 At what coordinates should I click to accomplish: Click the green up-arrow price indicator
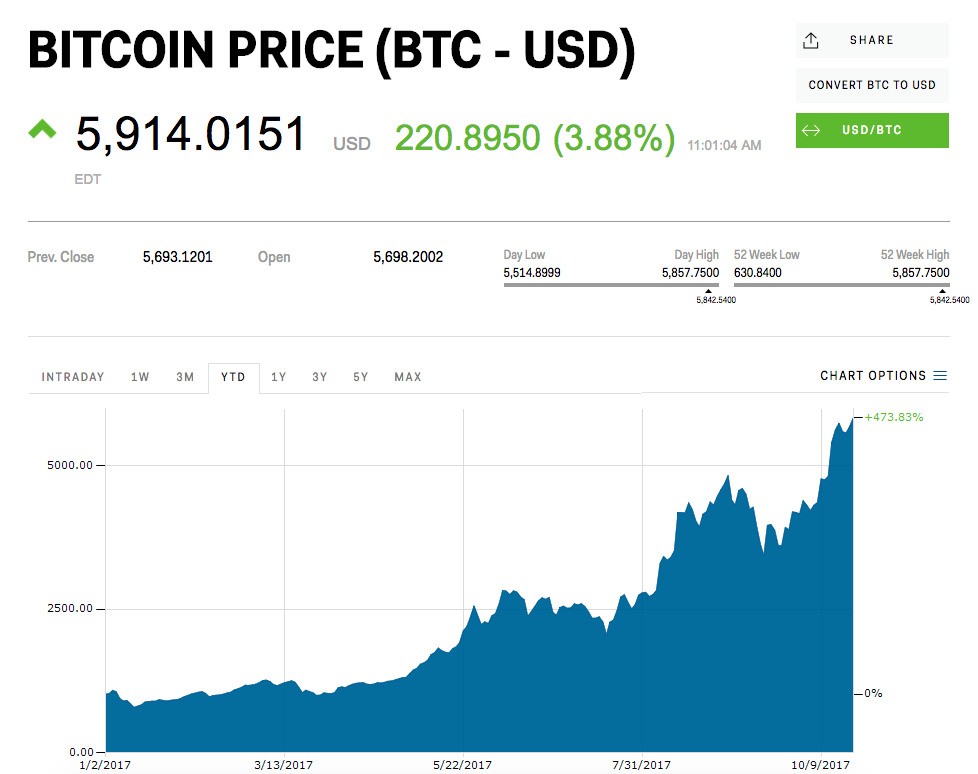pyautogui.click(x=43, y=129)
